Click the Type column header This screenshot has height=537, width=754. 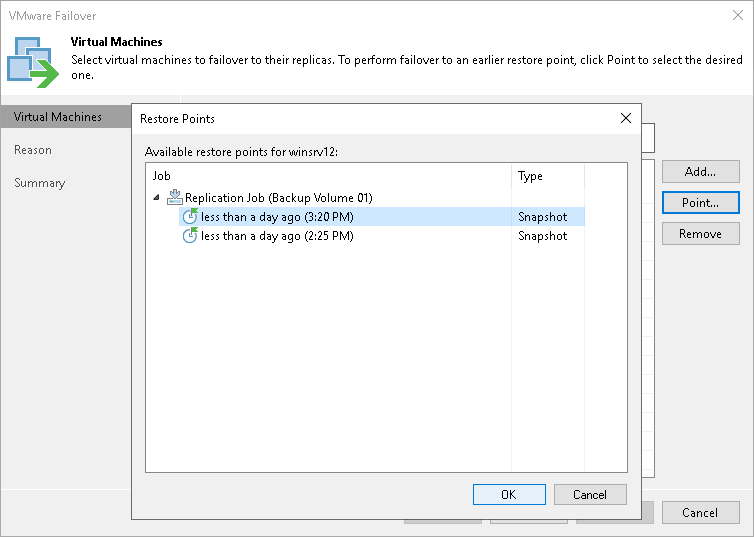pyautogui.click(x=530, y=176)
